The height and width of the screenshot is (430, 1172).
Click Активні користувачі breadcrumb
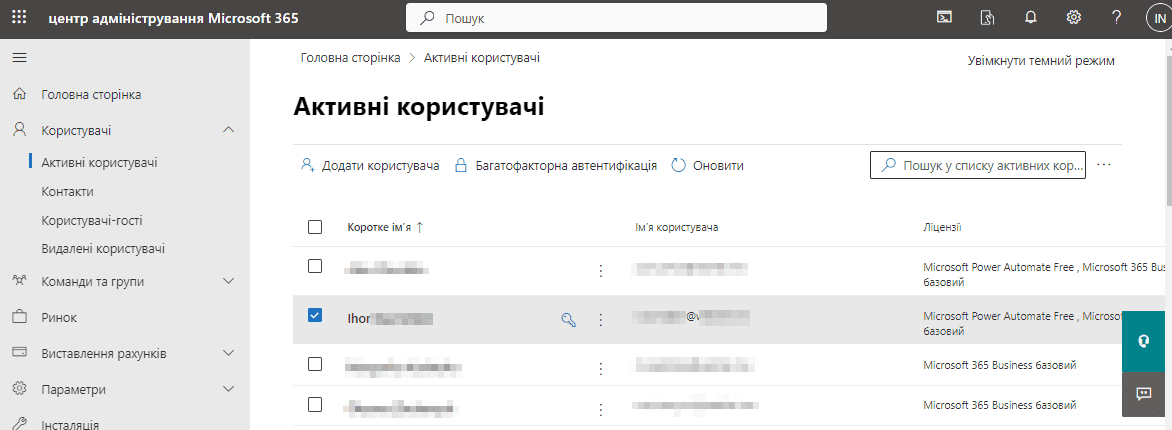point(482,58)
